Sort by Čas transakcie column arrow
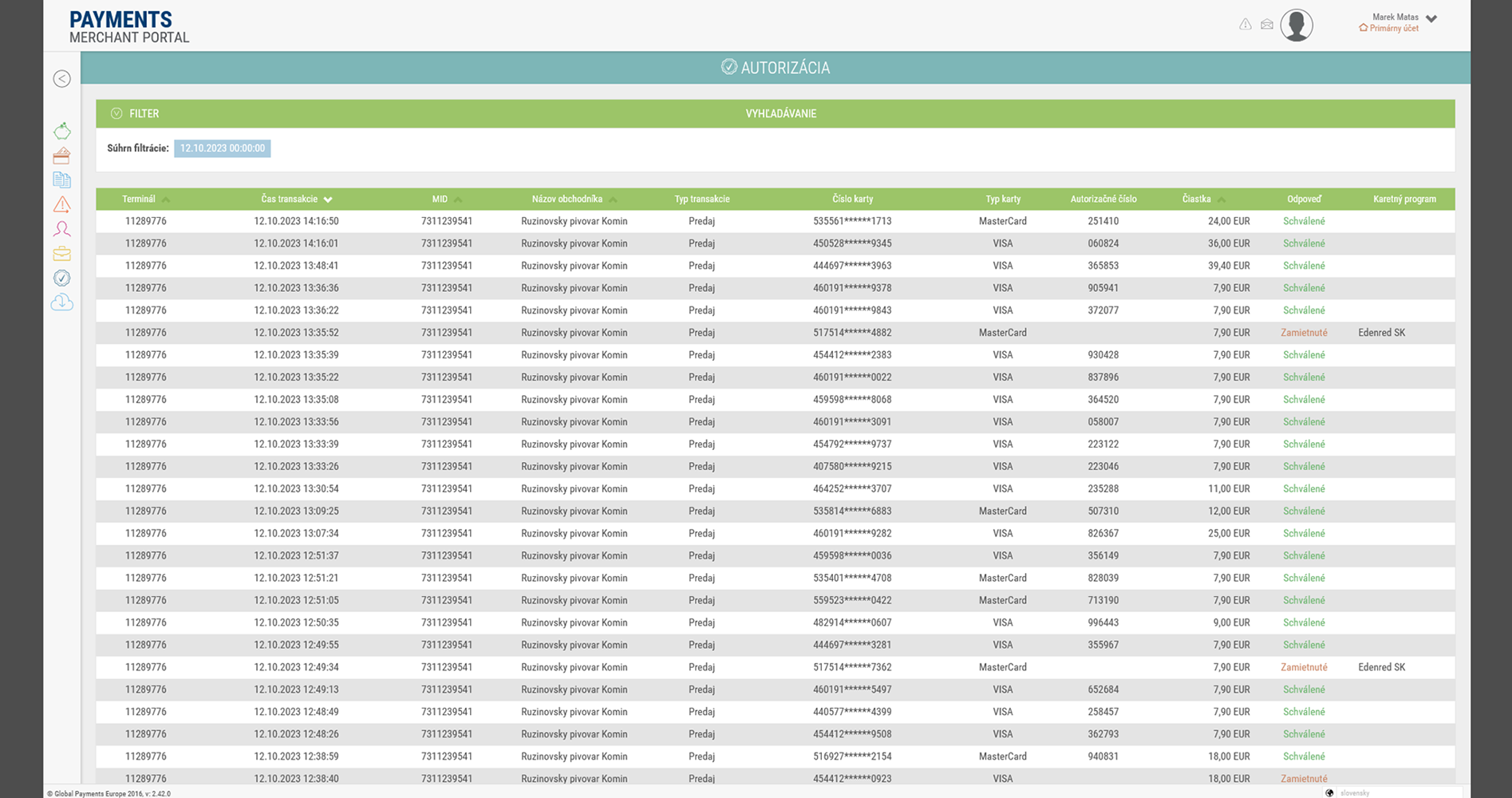 coord(328,199)
